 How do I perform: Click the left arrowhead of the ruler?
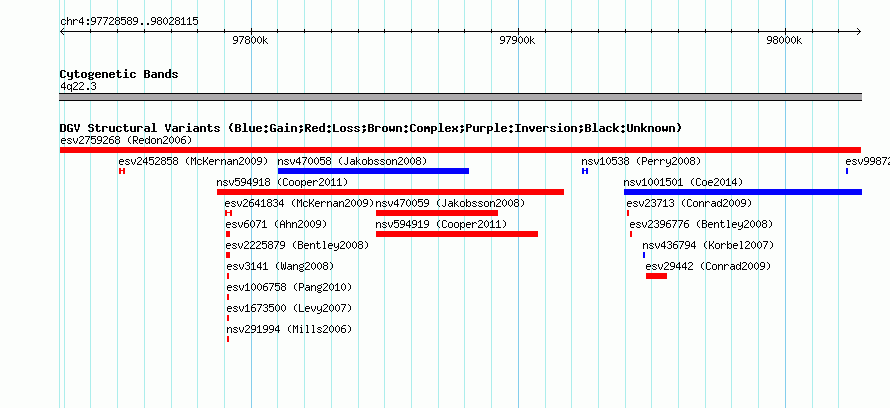click(x=62, y=32)
